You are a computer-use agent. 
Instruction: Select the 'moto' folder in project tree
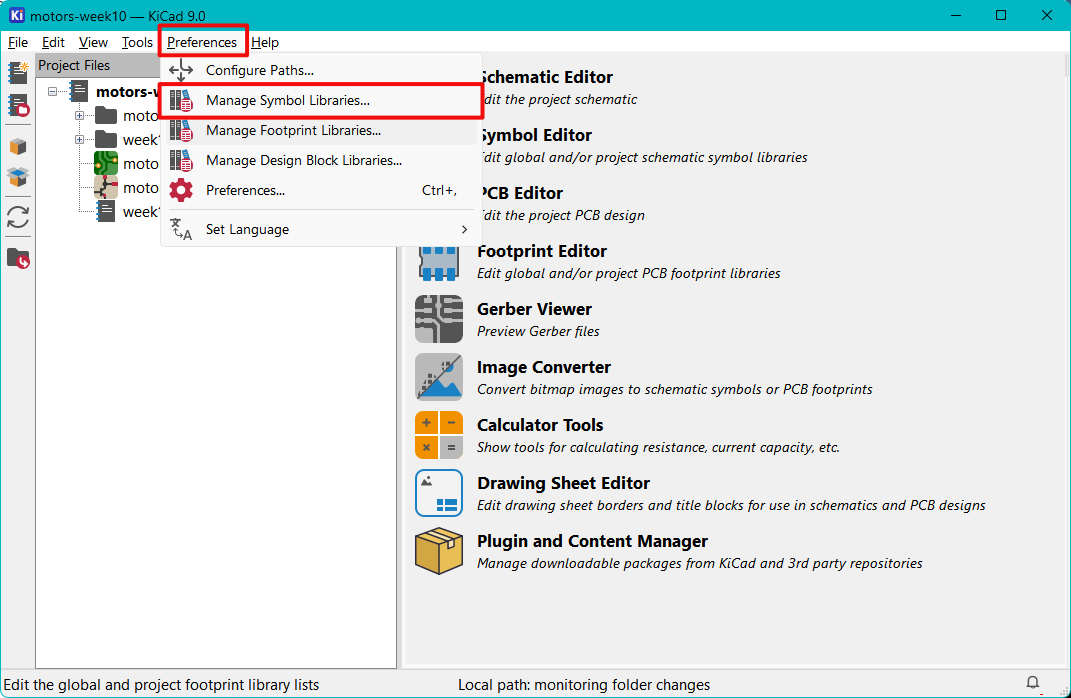coord(126,115)
